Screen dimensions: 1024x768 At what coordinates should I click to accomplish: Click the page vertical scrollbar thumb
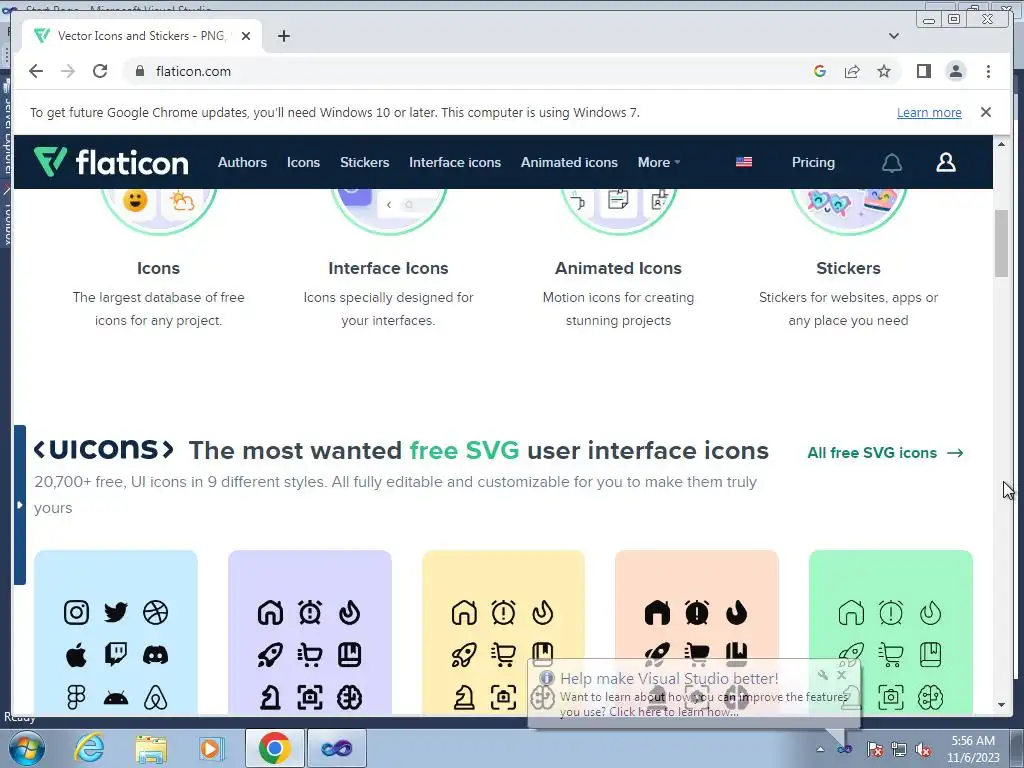[x=1001, y=243]
